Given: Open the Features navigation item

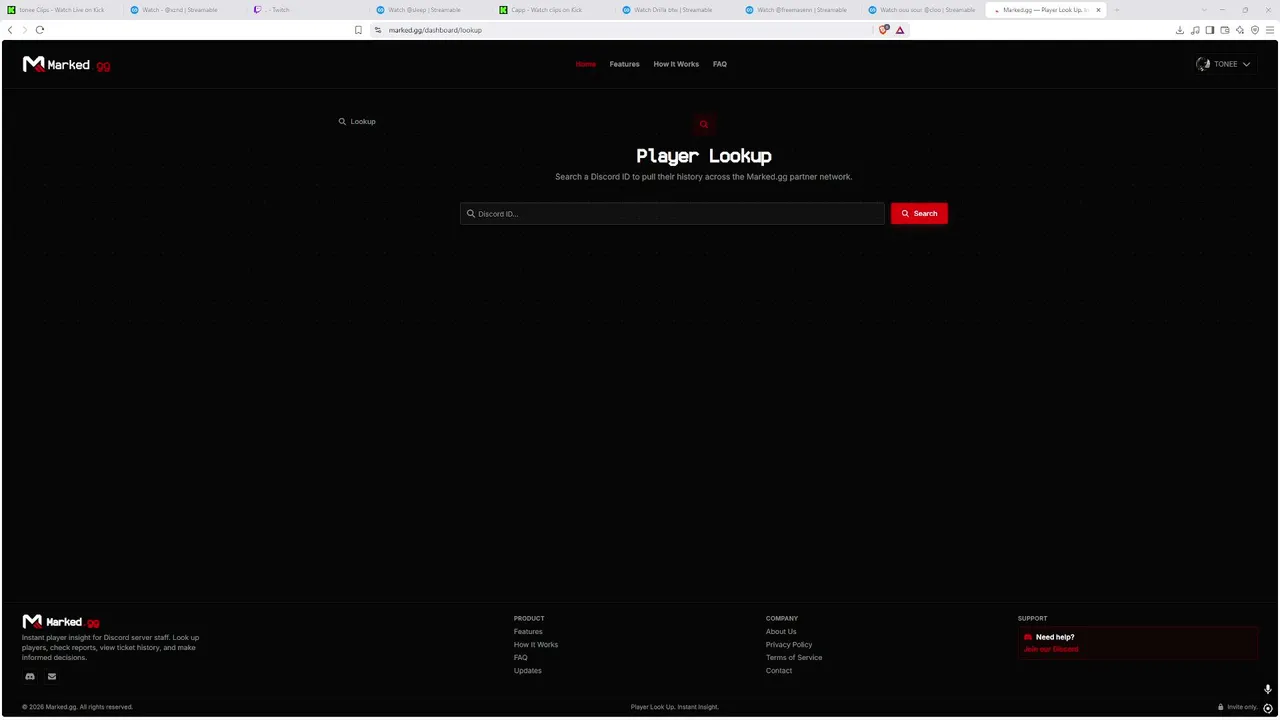Looking at the screenshot, I should (624, 64).
